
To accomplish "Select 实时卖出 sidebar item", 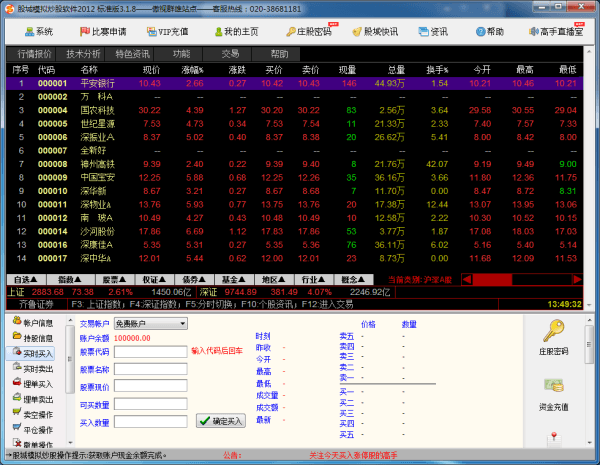I will [33, 369].
